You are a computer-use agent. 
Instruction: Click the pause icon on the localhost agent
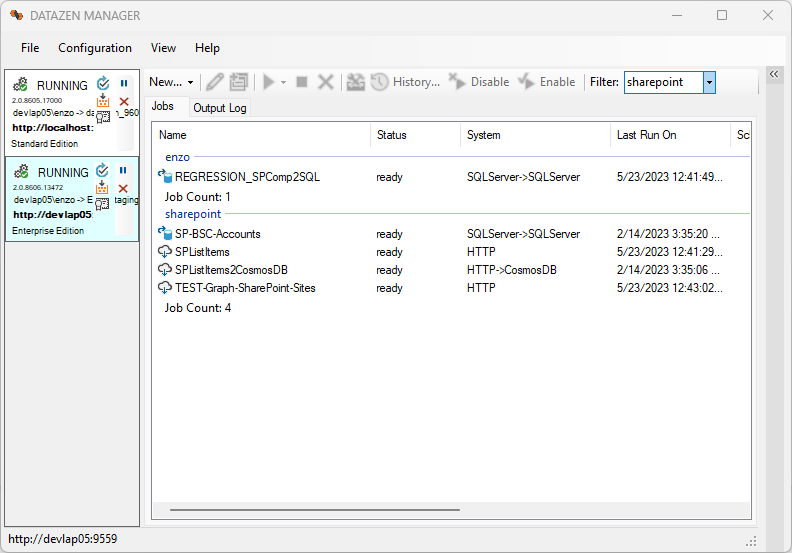pos(124,84)
